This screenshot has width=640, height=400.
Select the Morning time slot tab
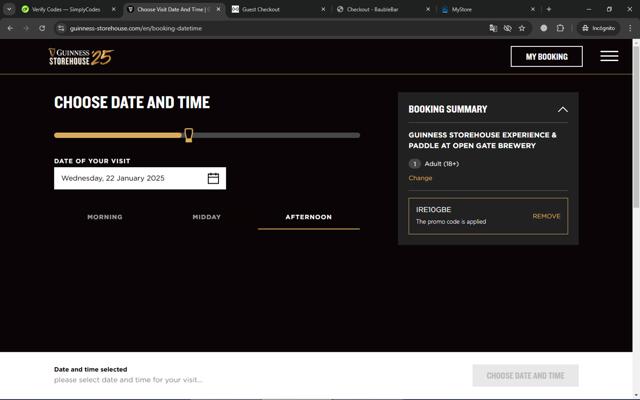coord(105,217)
